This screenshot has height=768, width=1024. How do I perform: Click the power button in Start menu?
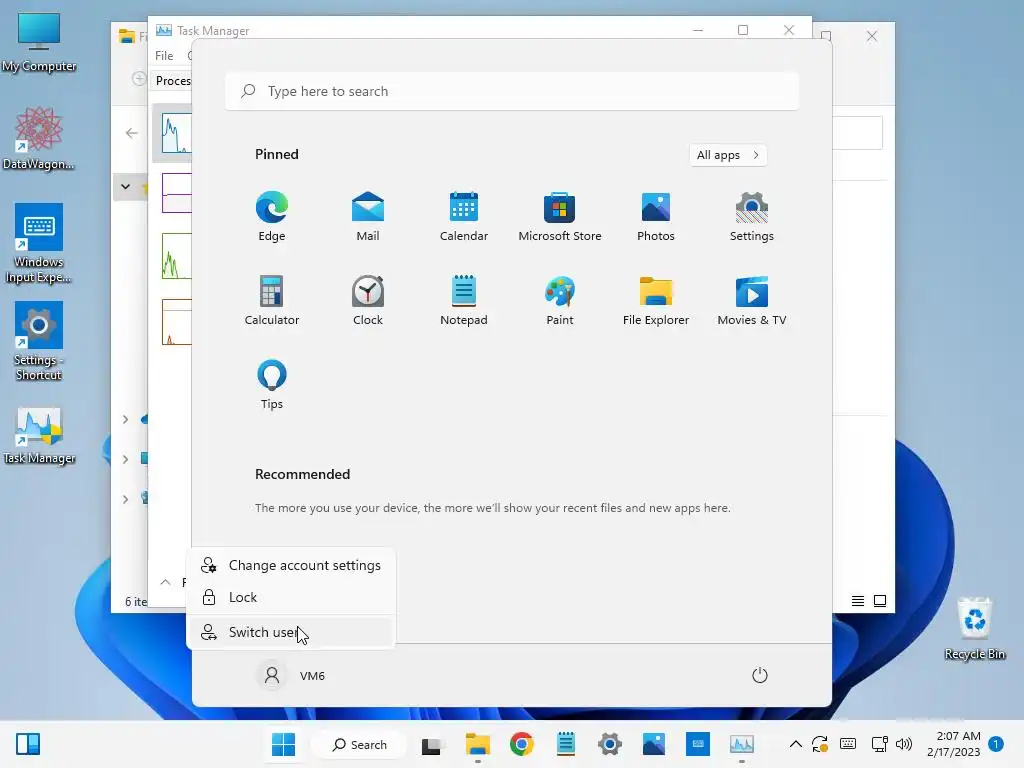pyautogui.click(x=760, y=675)
